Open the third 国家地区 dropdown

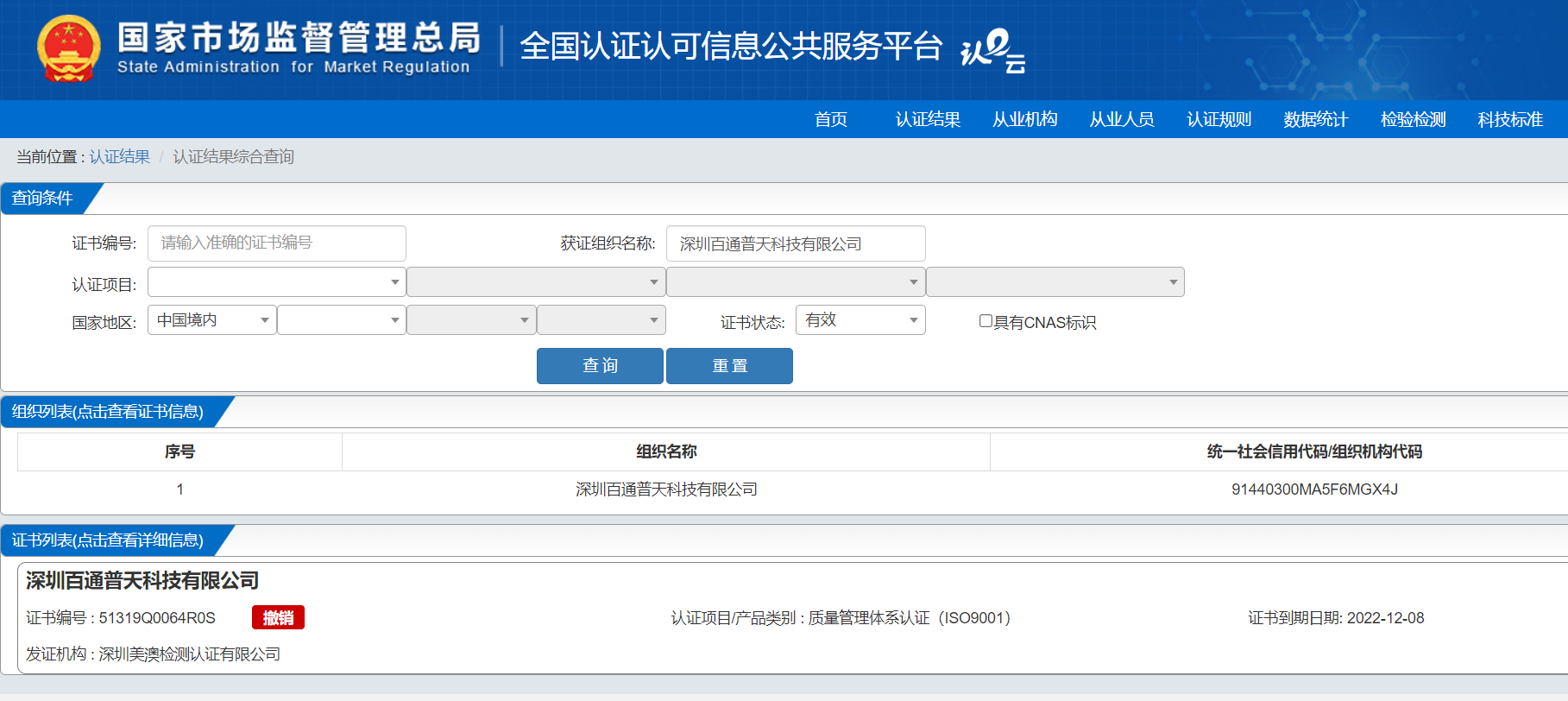coord(471,319)
